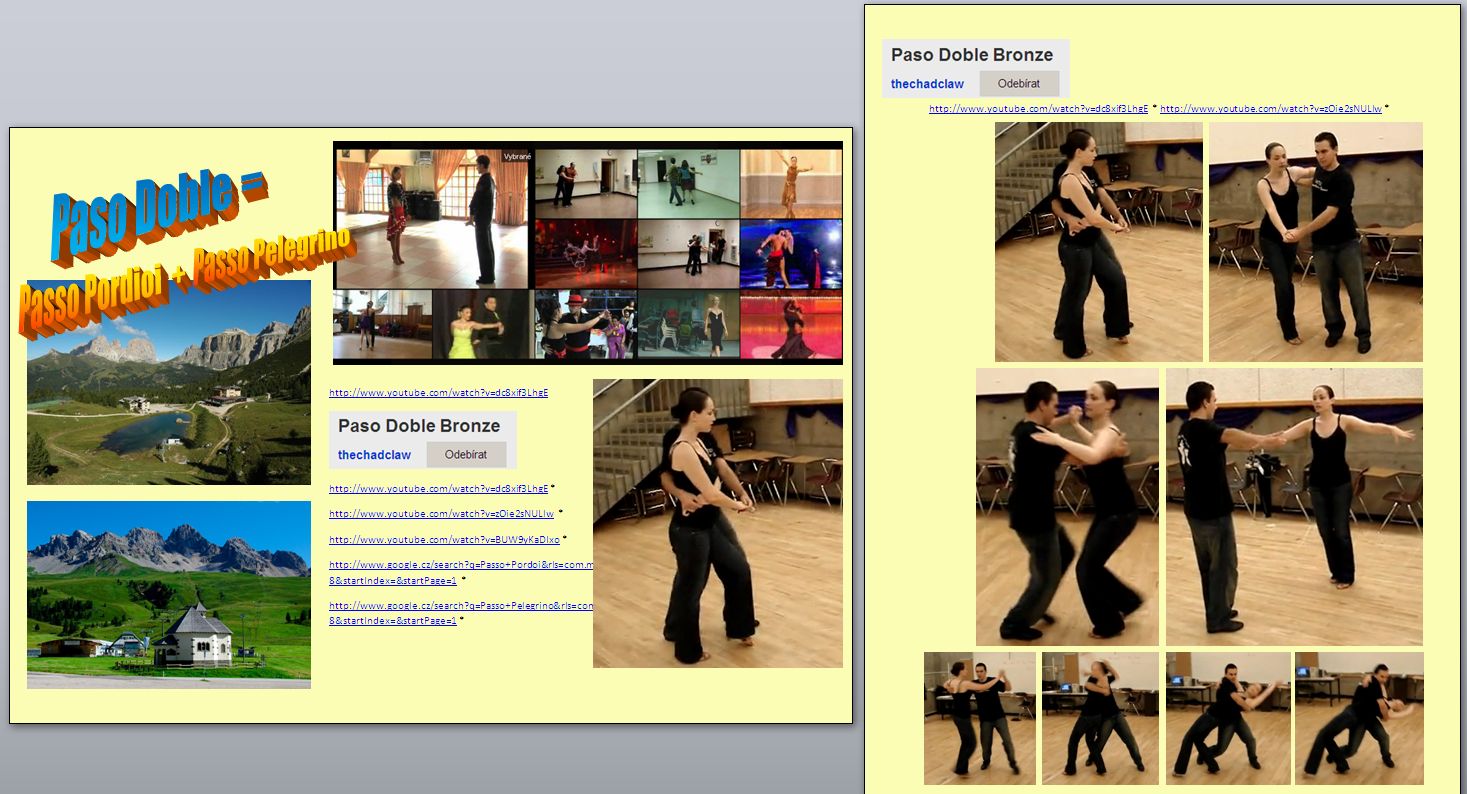The height and width of the screenshot is (794, 1467).
Task: Open the thechadclaw channel link on left slide
Action: pyautogui.click(x=374, y=455)
